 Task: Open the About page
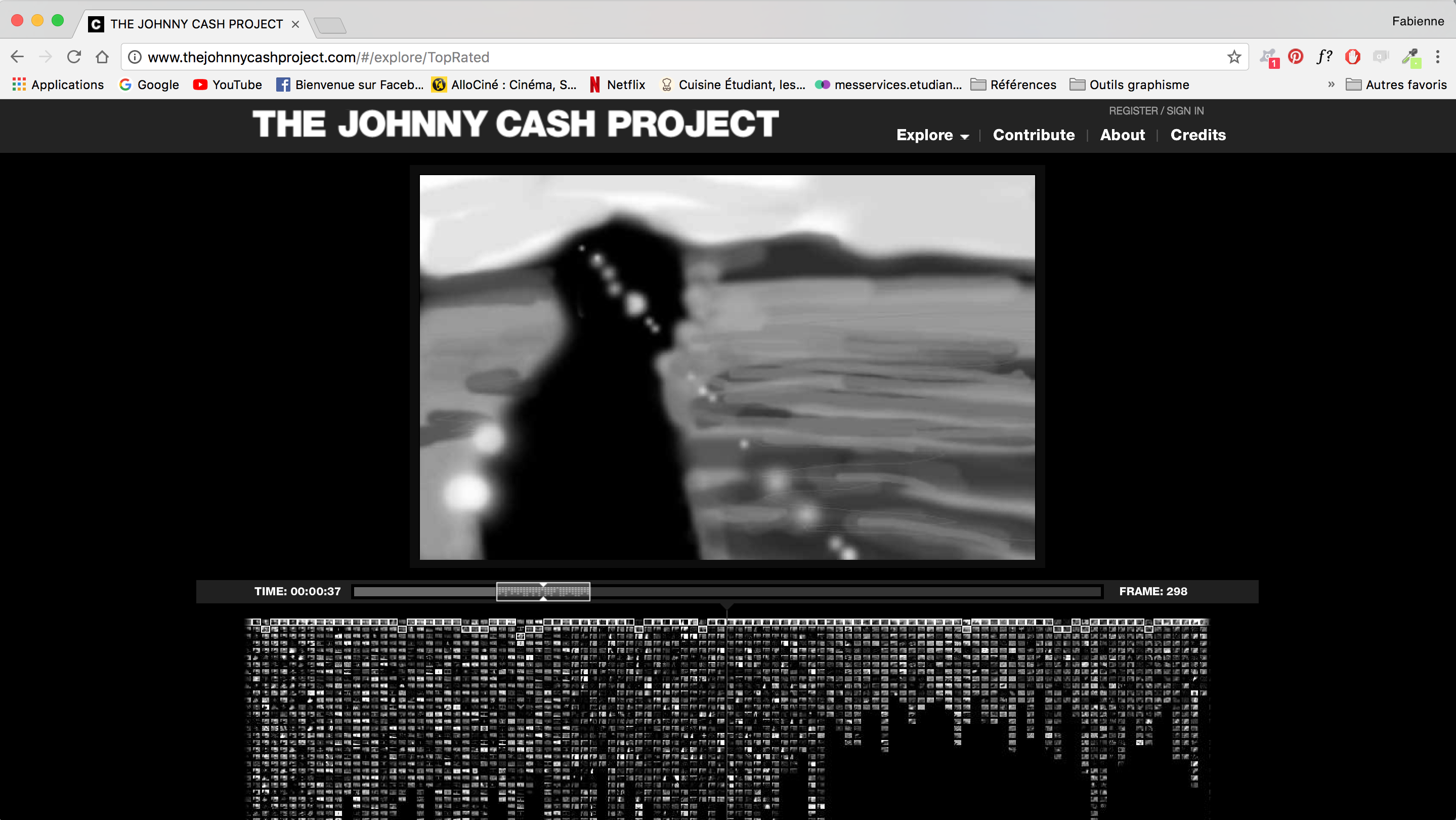[x=1122, y=135]
